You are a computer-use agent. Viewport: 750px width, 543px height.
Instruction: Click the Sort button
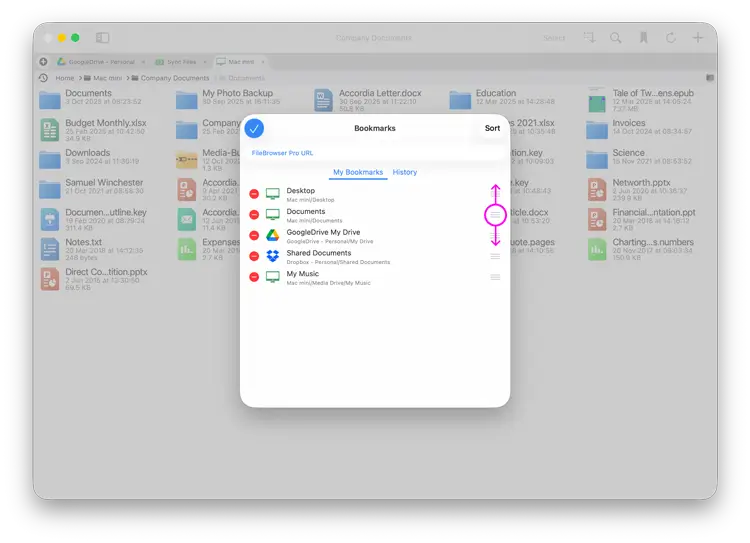coord(492,128)
